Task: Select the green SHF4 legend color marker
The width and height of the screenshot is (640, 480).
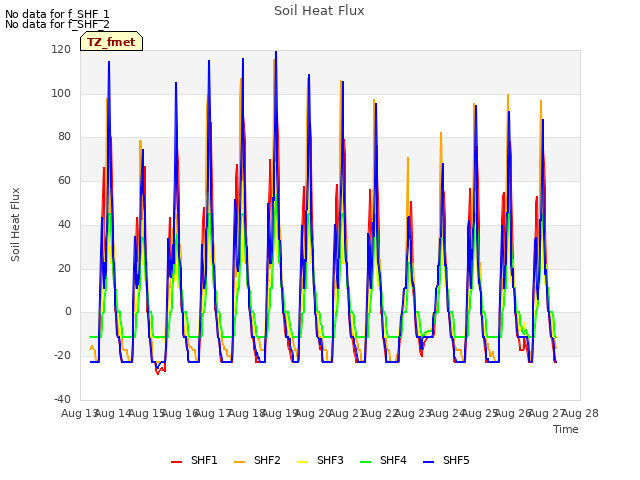Action: click(365, 462)
